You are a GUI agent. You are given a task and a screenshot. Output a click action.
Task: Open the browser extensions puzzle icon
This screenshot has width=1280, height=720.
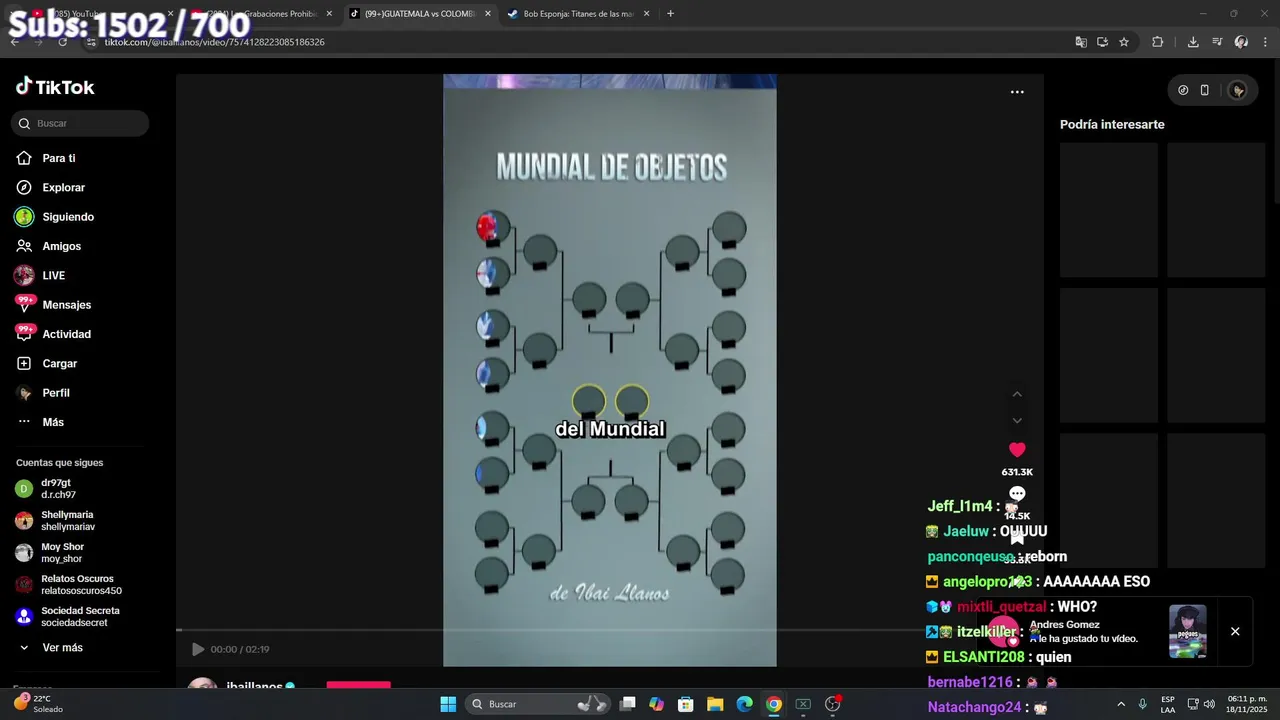1158,42
